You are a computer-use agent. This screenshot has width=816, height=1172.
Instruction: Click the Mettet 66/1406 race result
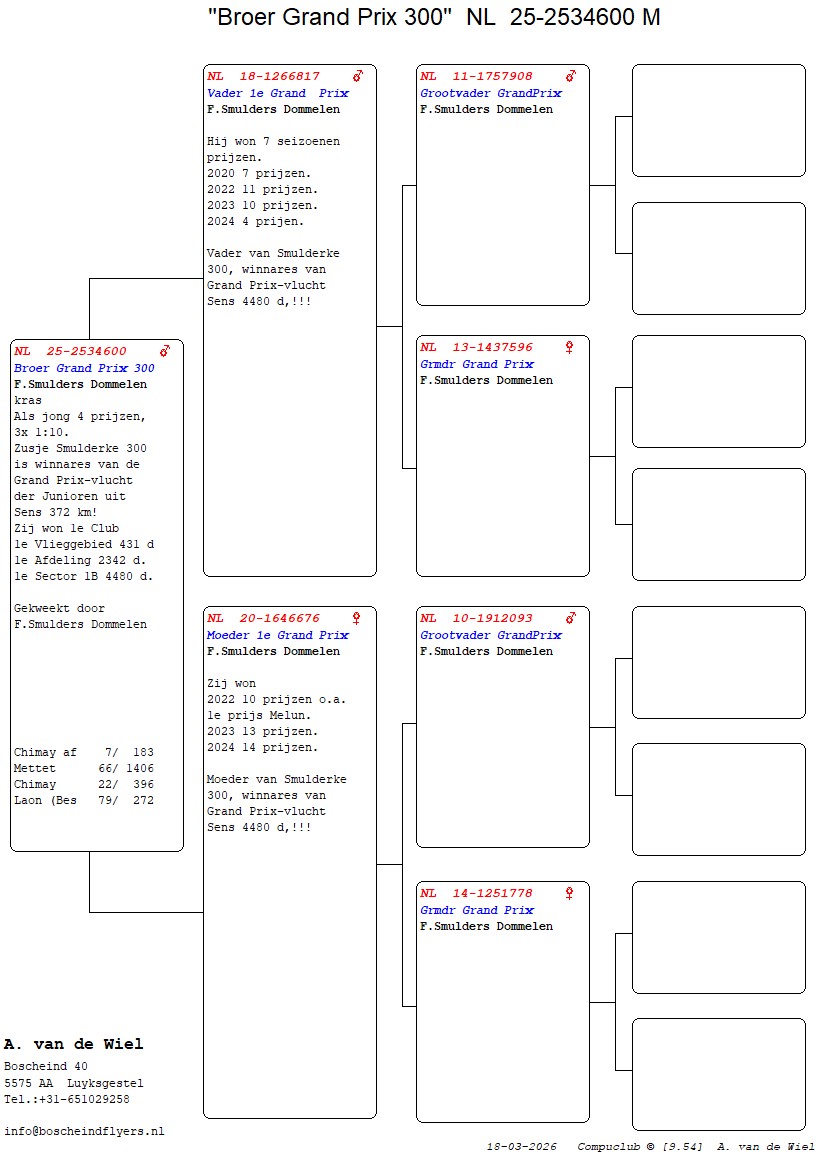click(84, 768)
